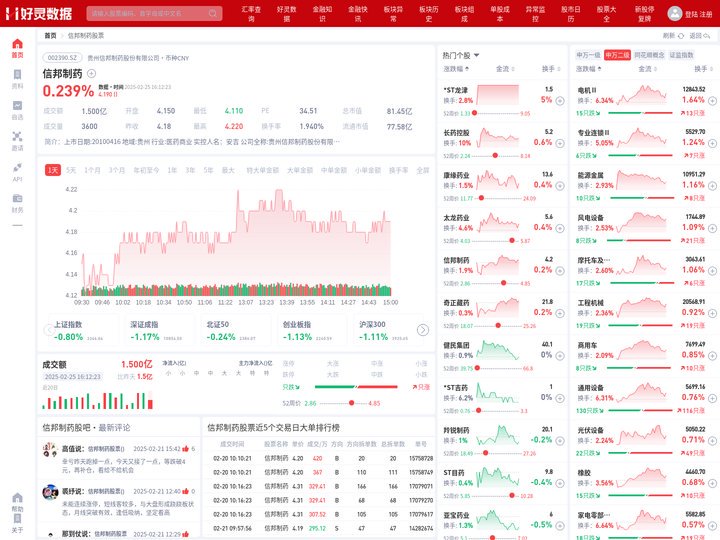This screenshot has height=540, width=720.
Task: Sort hot stocks by 涨跌幅
Action: pyautogui.click(x=456, y=69)
